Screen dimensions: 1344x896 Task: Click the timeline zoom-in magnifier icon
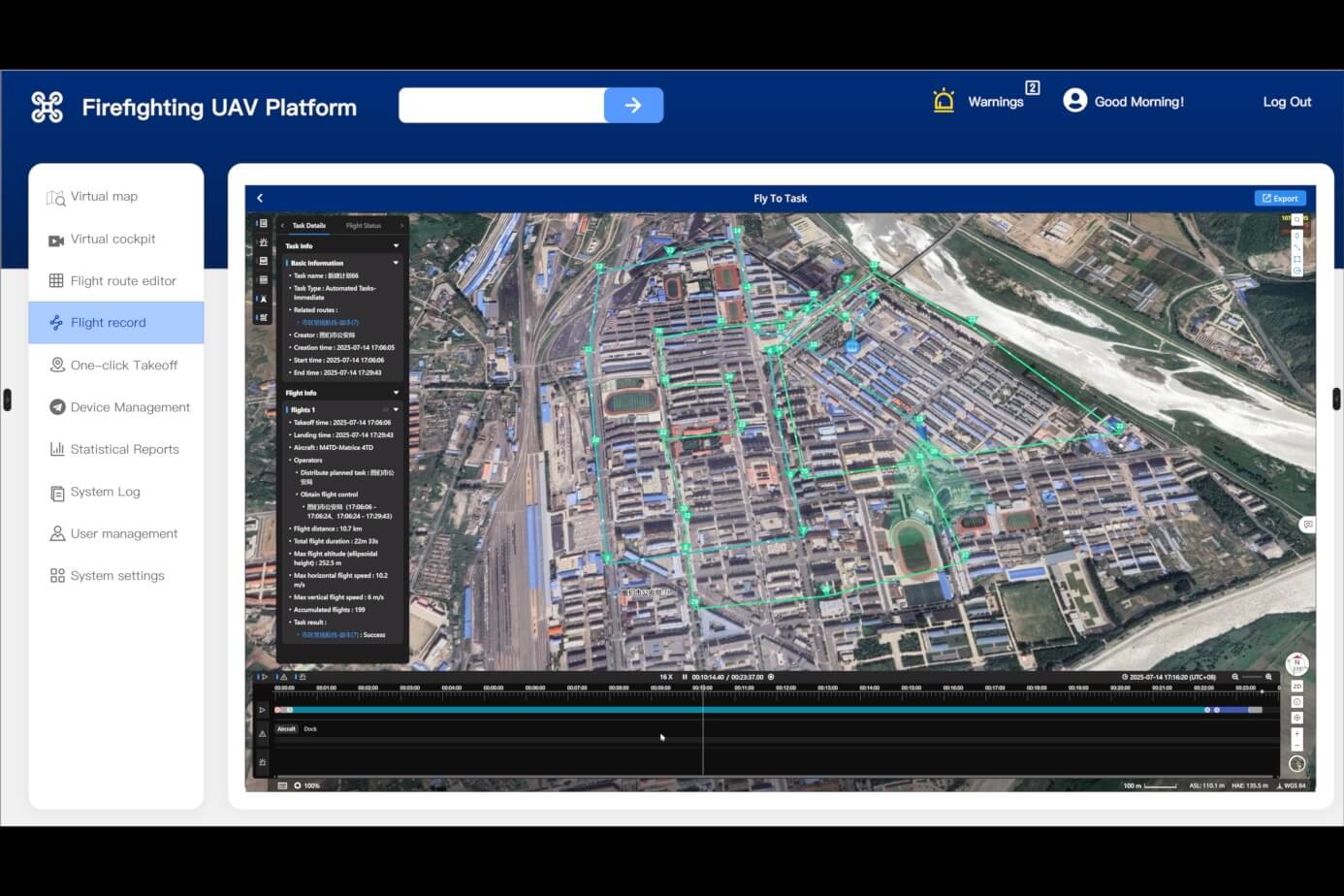click(1268, 677)
